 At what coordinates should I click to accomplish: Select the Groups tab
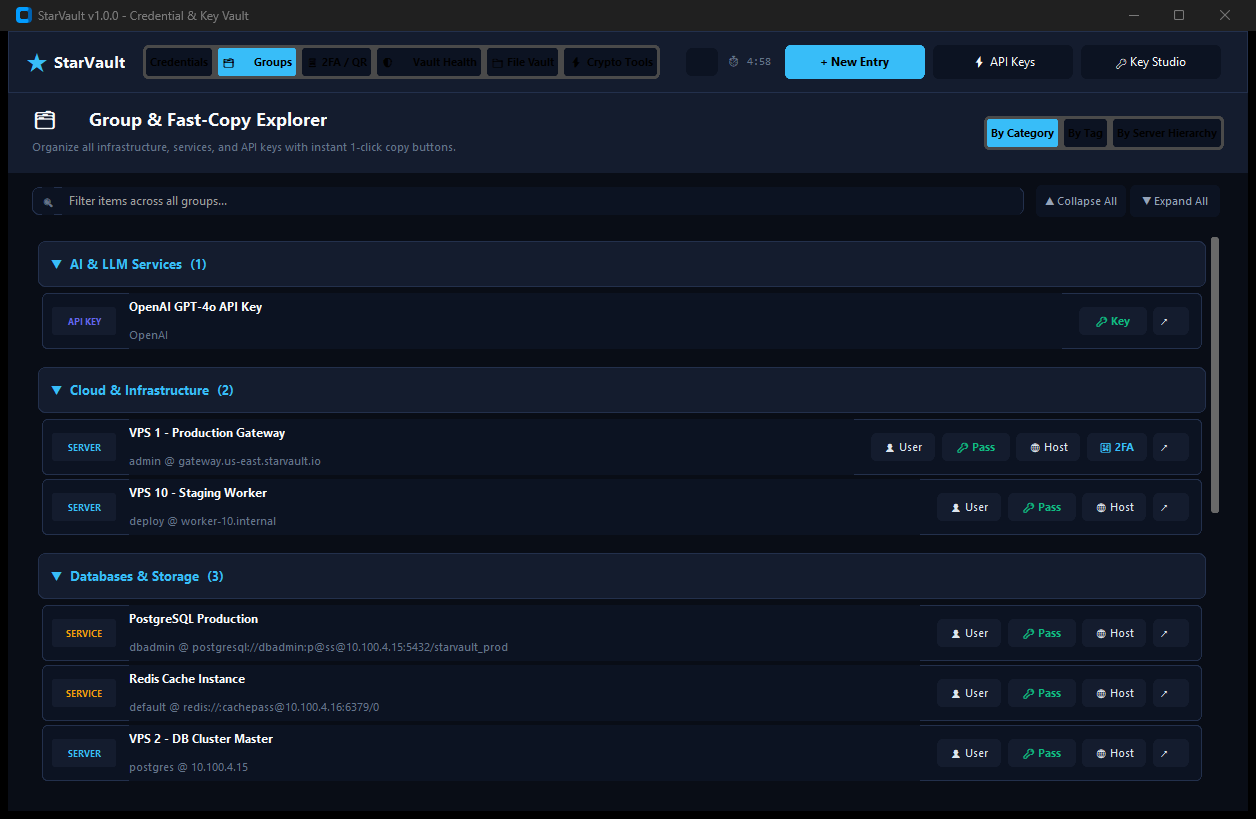pyautogui.click(x=257, y=62)
